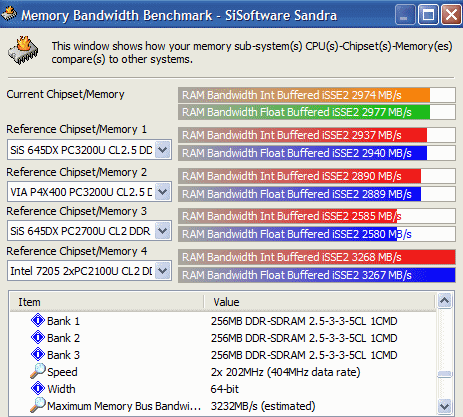Click the orange Int Buffered 2974 MB/s bar
Screen dimensions: 463x417
point(304,95)
